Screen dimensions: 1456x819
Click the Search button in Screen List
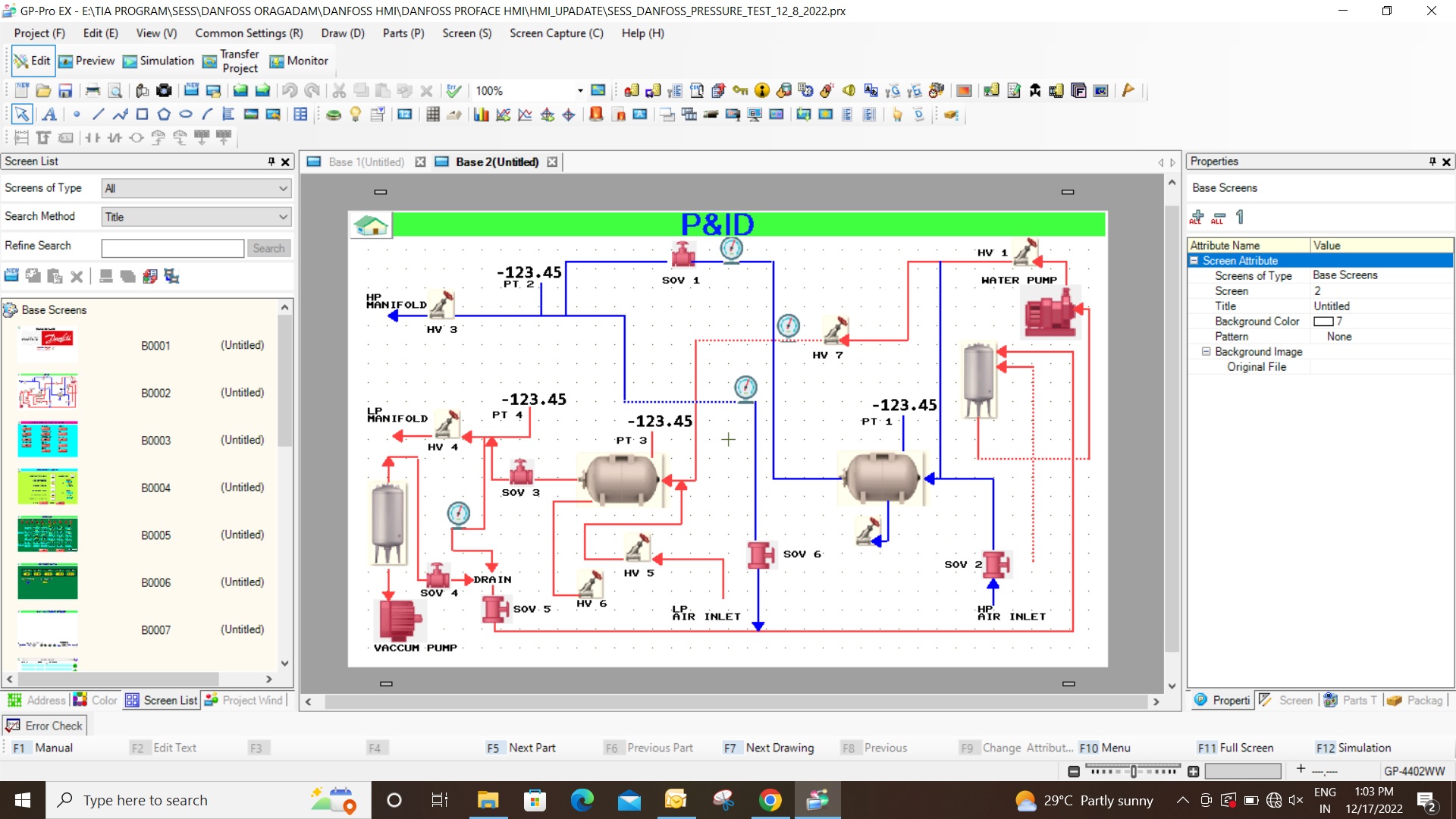268,249
